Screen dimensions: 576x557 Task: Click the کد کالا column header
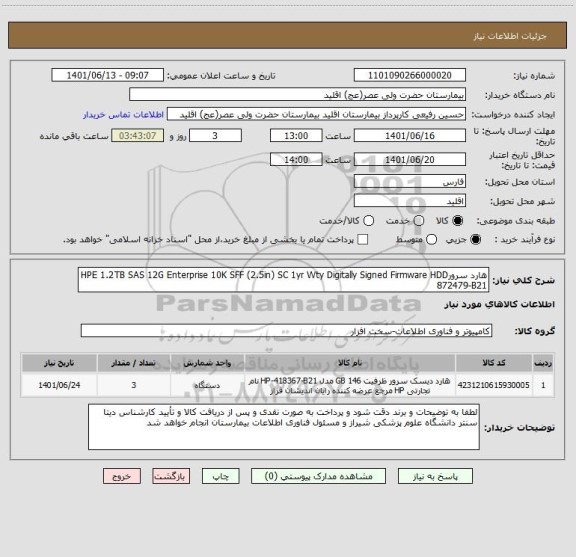click(494, 363)
